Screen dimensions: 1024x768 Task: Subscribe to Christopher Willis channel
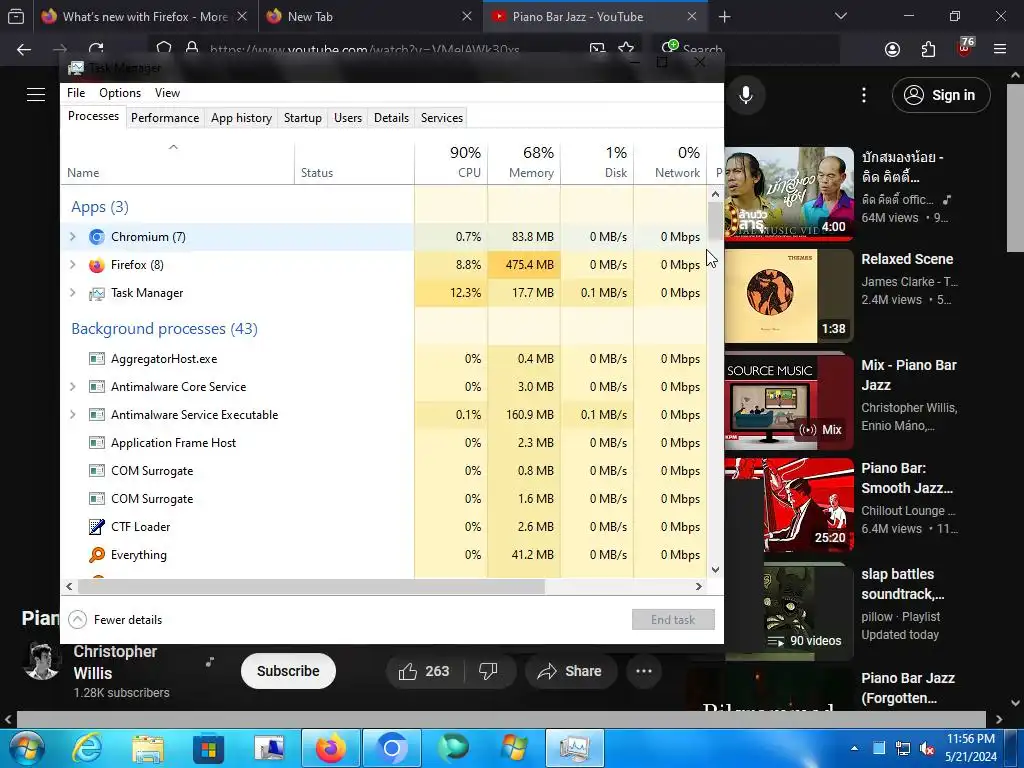[288, 671]
